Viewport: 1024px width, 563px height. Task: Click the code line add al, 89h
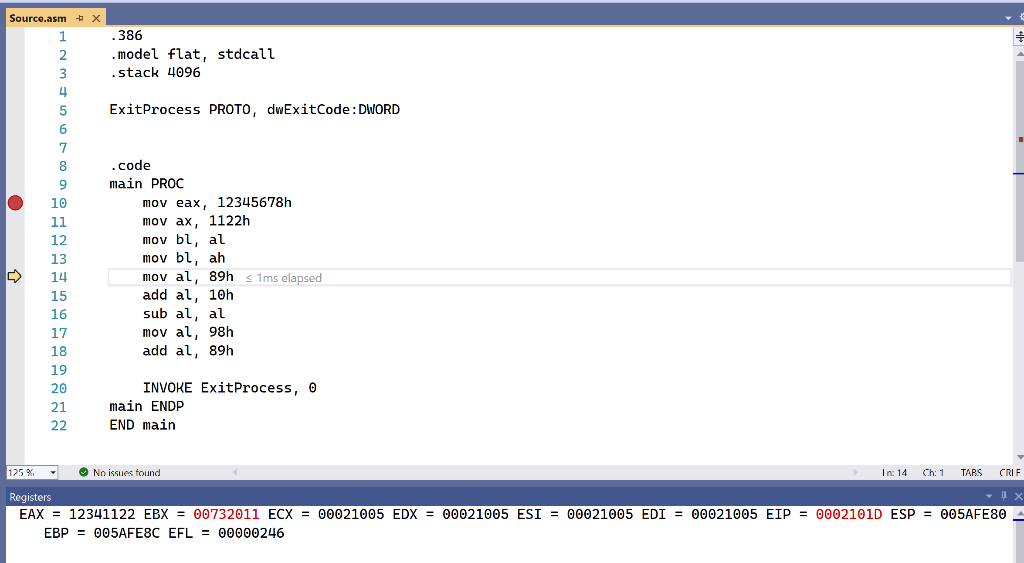coord(188,351)
